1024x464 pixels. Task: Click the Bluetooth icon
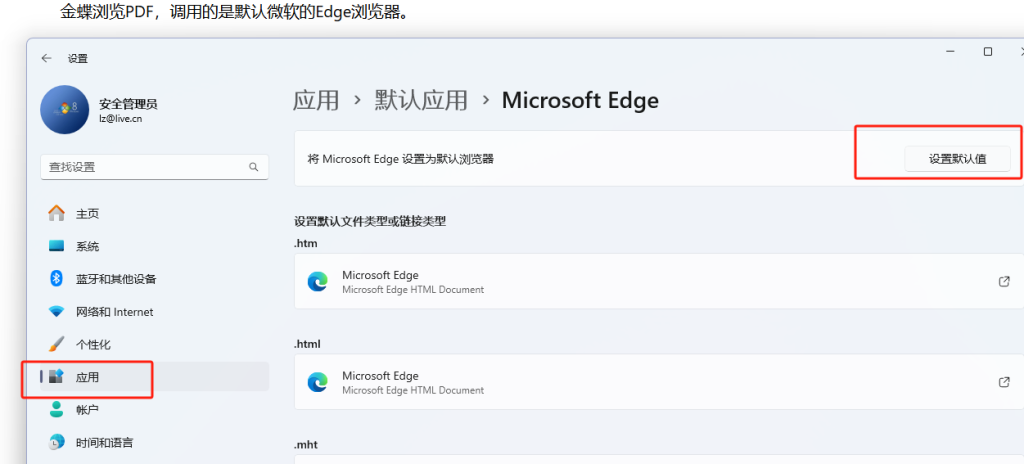click(x=56, y=279)
